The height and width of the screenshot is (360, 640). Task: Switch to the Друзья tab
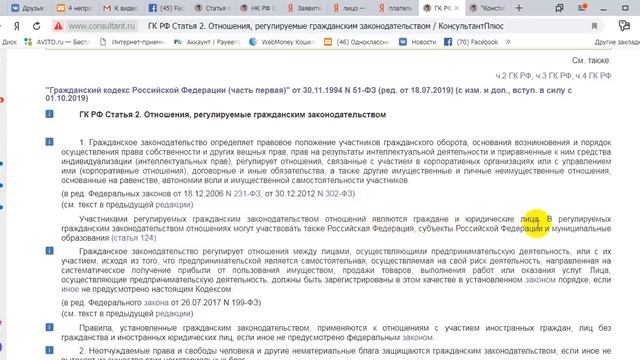pos(27,8)
